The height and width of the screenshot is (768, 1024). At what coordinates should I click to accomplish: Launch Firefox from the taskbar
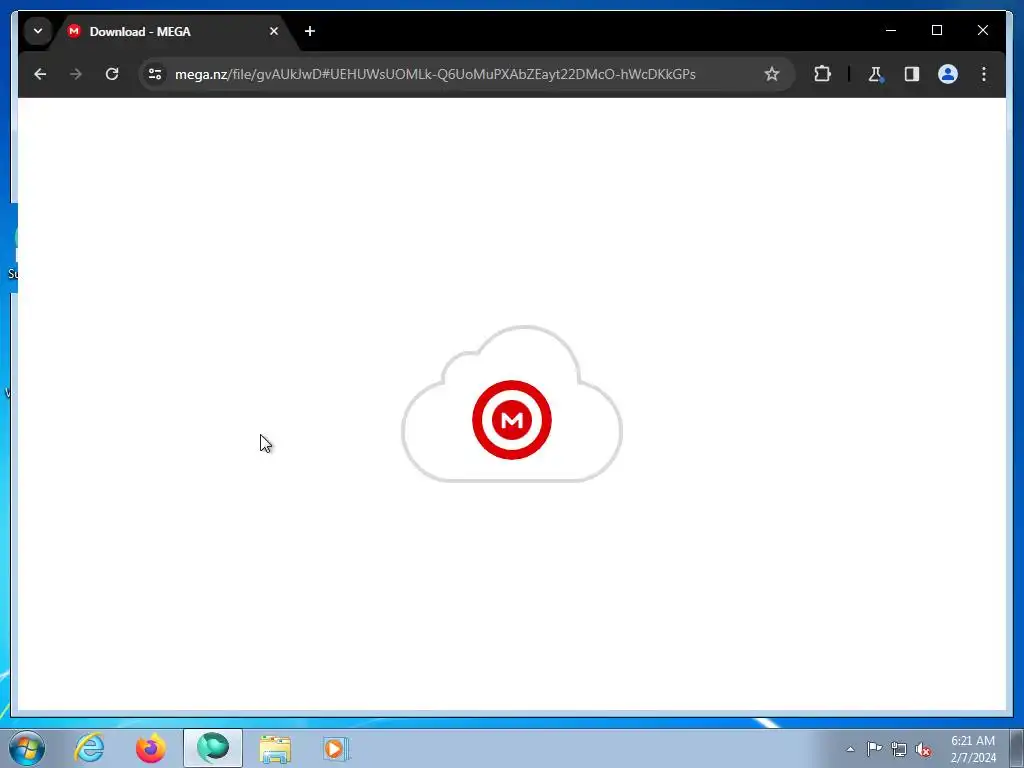point(151,748)
